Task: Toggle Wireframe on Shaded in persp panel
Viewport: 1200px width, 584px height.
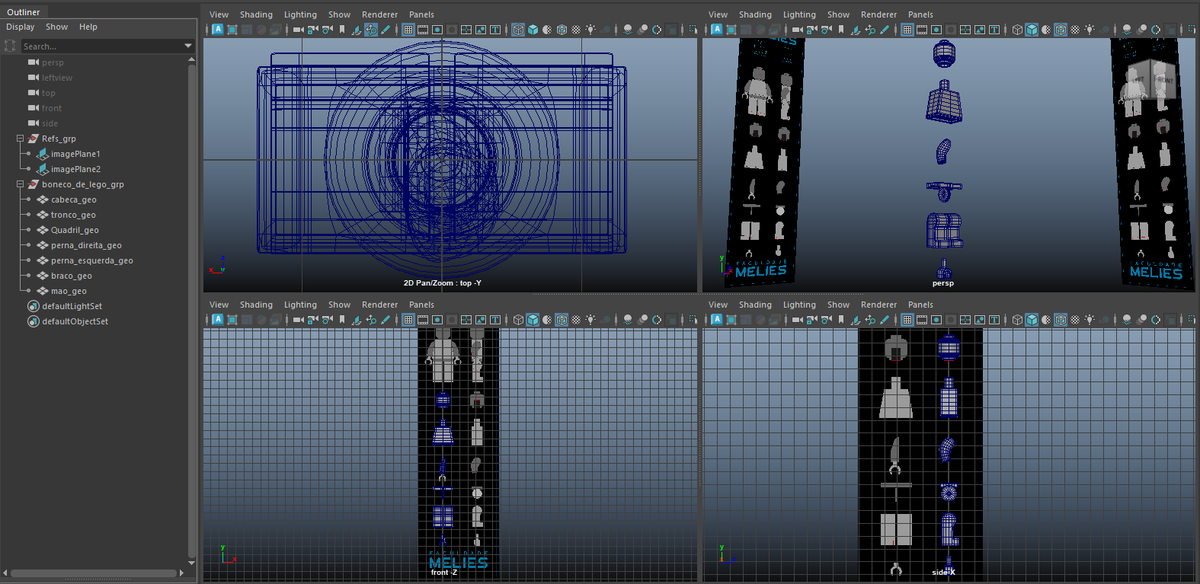Action: 1062,30
